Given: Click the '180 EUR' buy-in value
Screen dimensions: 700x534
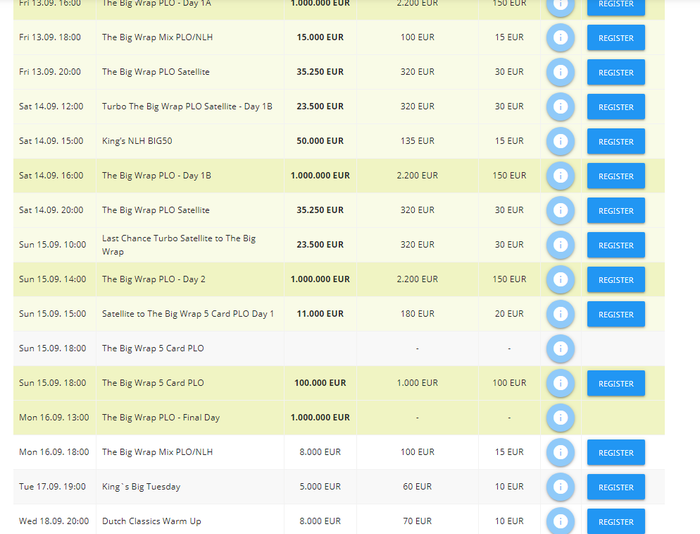Looking at the screenshot, I should 417,314.
